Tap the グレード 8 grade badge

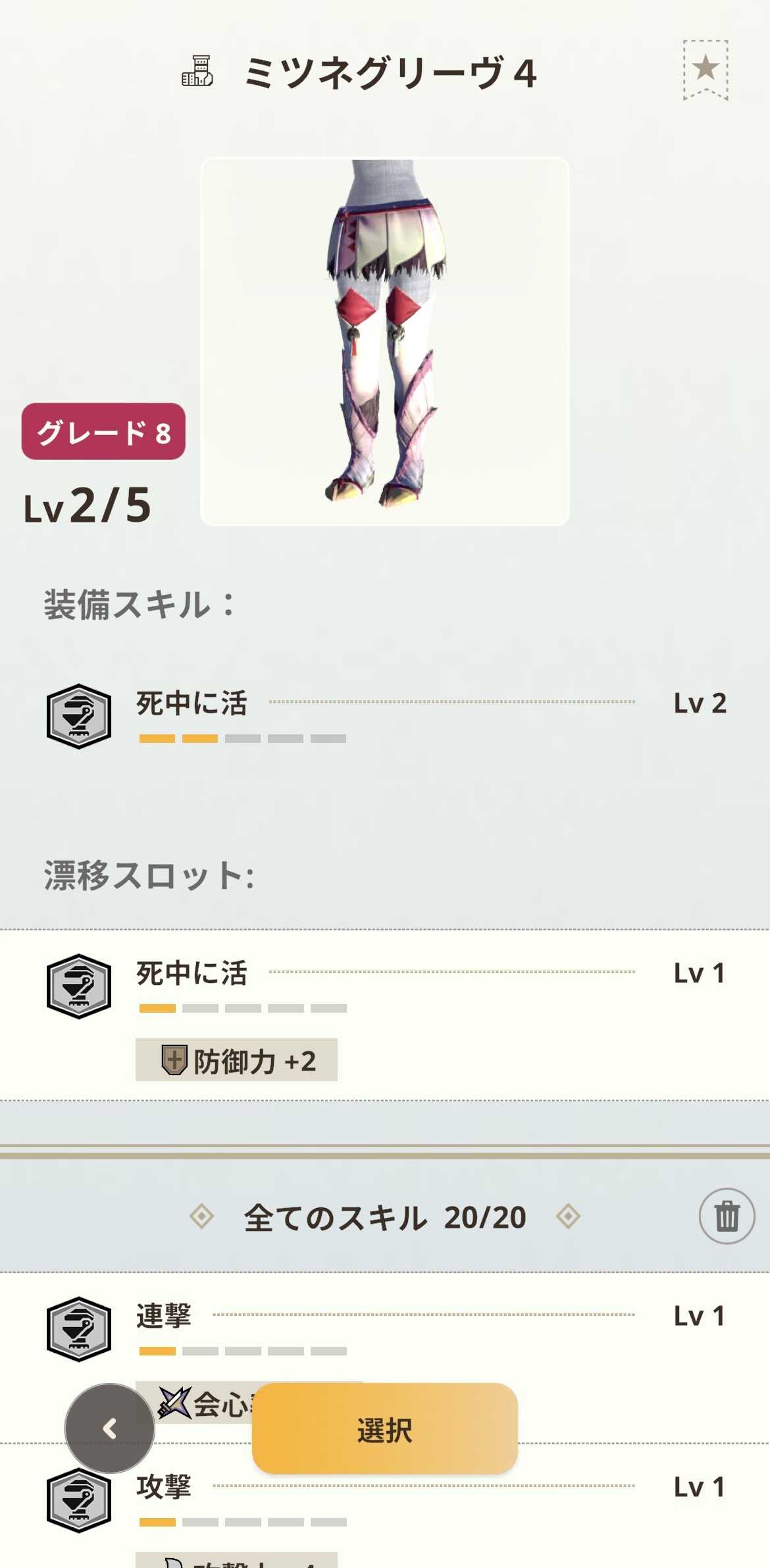click(103, 432)
